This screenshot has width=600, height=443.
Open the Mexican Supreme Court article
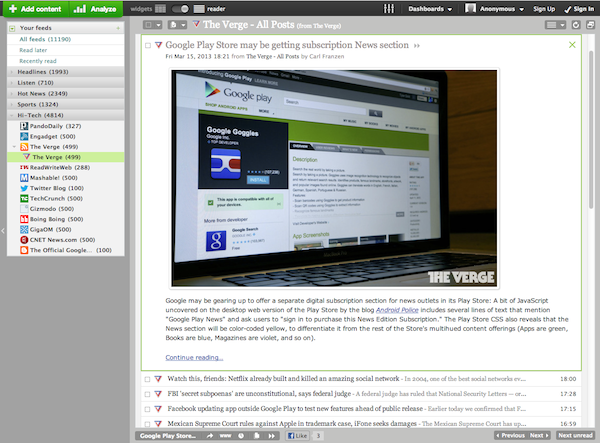click(x=292, y=423)
